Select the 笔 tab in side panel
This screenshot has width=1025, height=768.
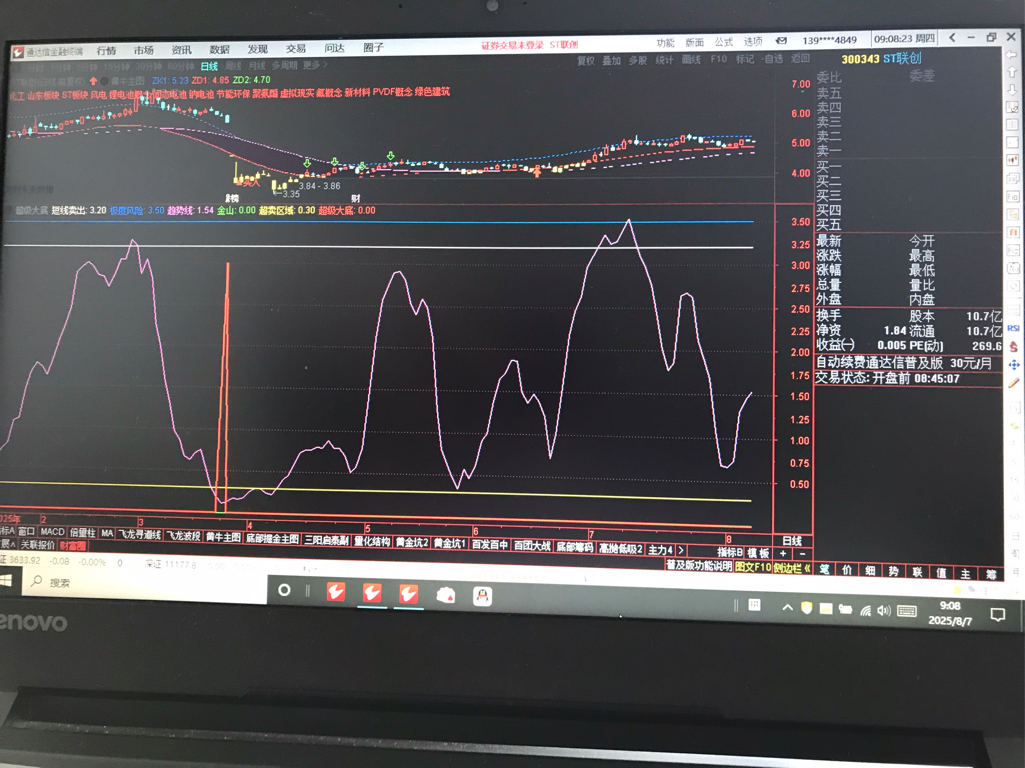coord(825,569)
